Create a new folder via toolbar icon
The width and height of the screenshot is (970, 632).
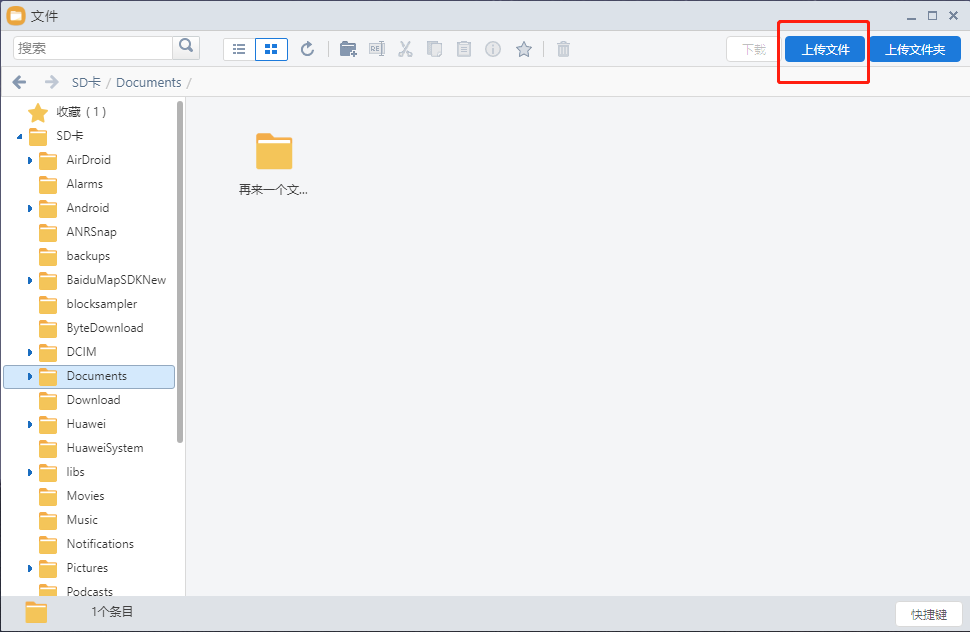tap(348, 49)
